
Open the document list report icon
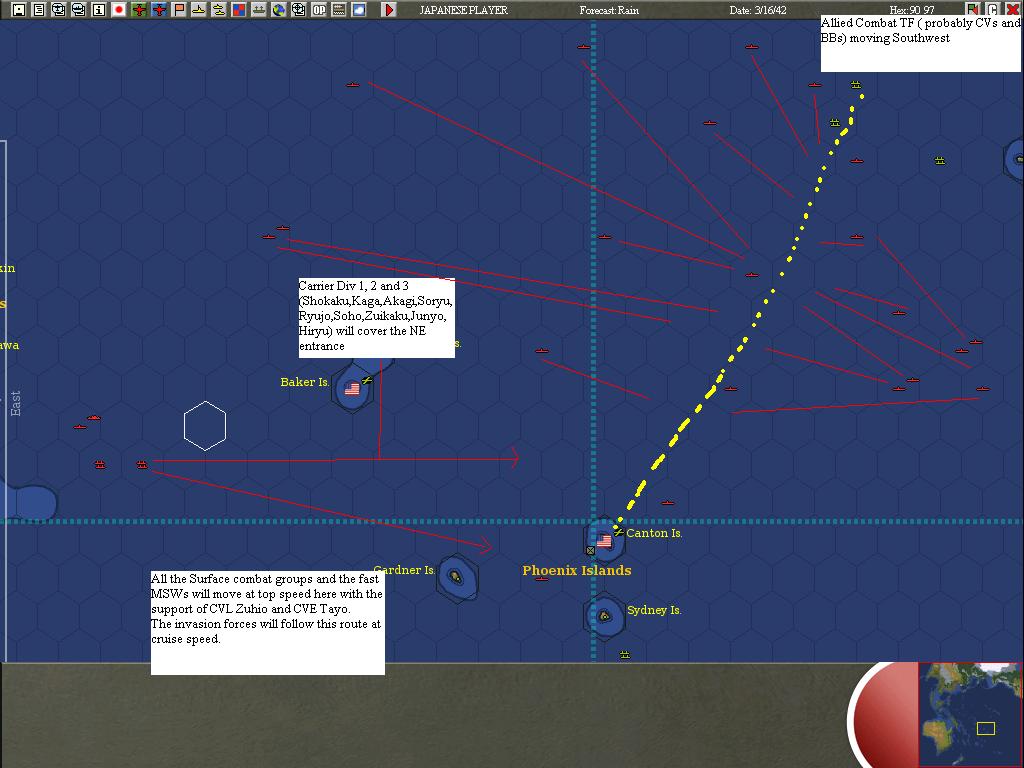click(39, 10)
